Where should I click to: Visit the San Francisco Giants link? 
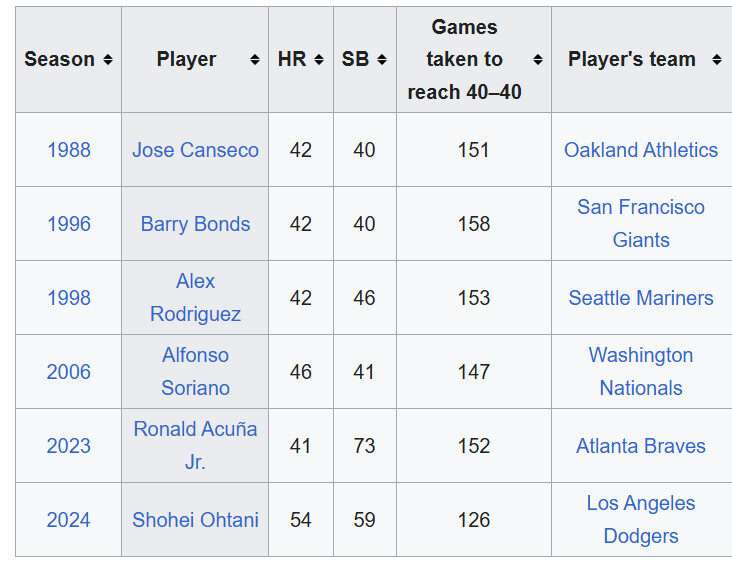click(640, 224)
